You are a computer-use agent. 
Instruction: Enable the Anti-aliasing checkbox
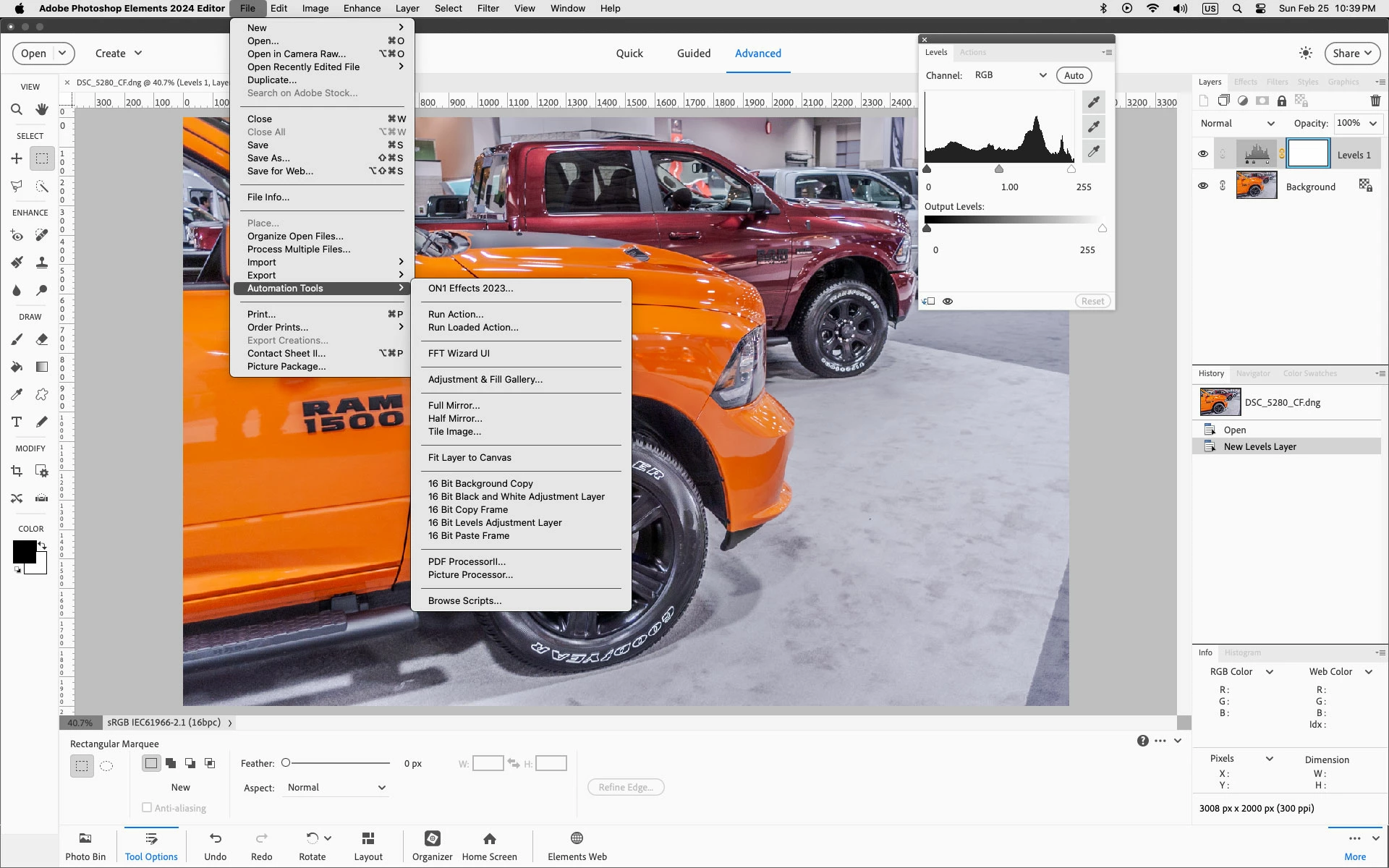pyautogui.click(x=147, y=807)
